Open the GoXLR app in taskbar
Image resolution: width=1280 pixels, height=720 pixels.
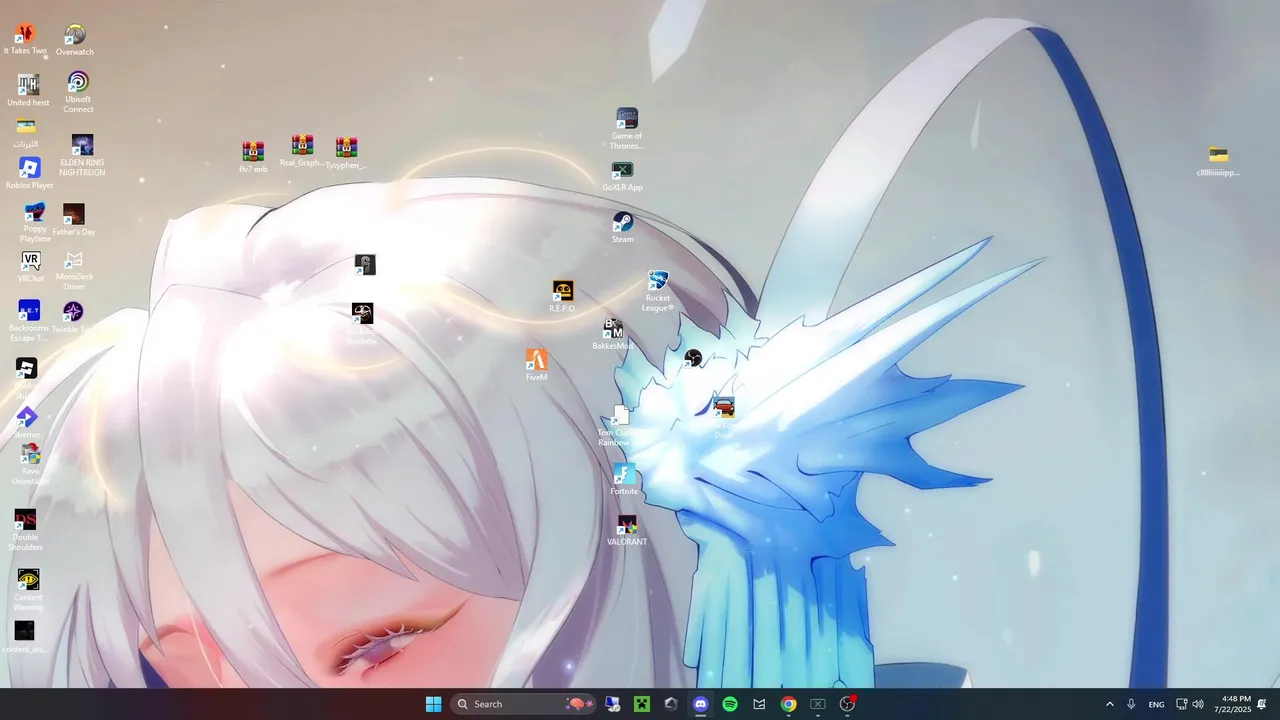(818, 704)
